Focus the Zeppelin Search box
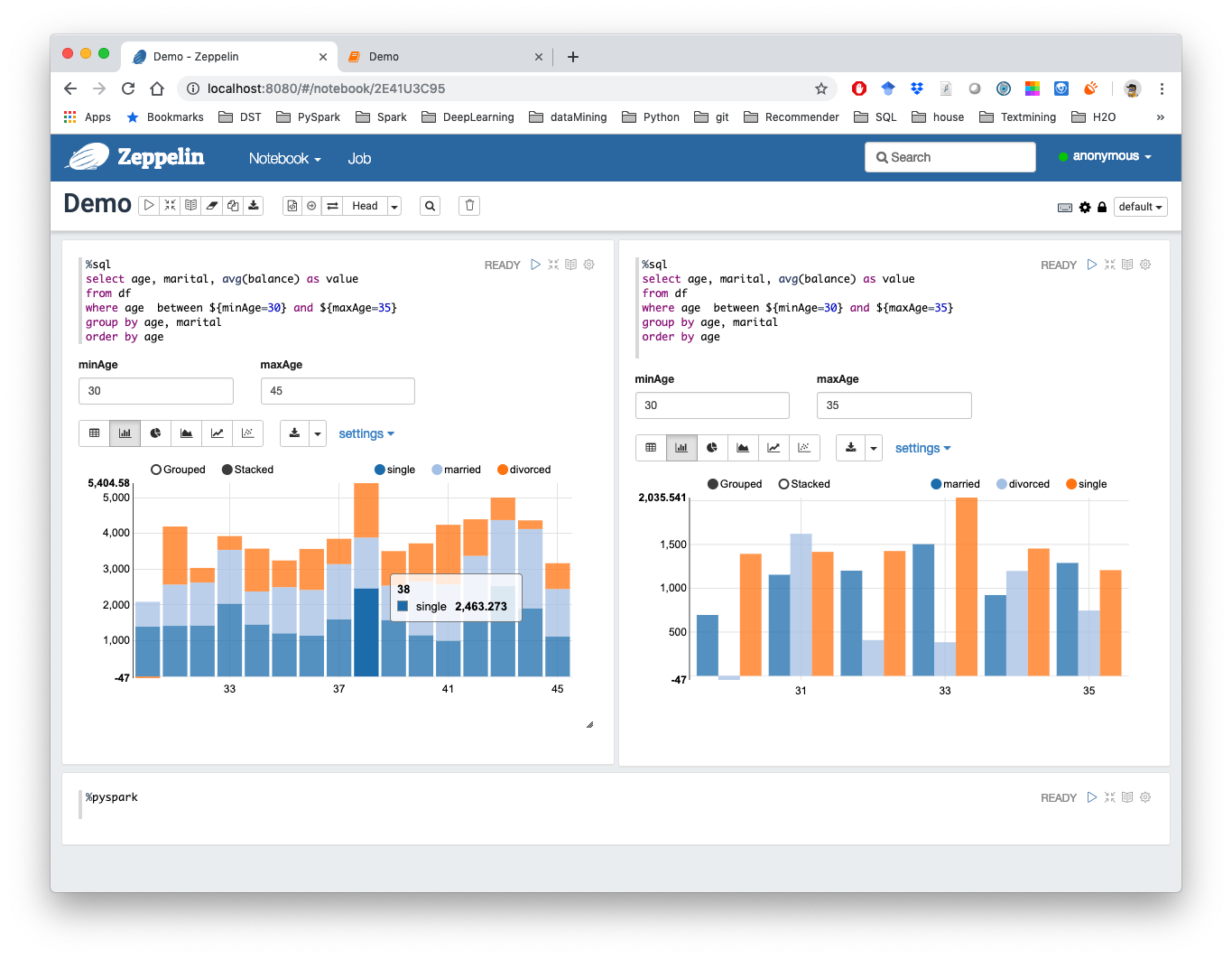1232x959 pixels. click(949, 157)
